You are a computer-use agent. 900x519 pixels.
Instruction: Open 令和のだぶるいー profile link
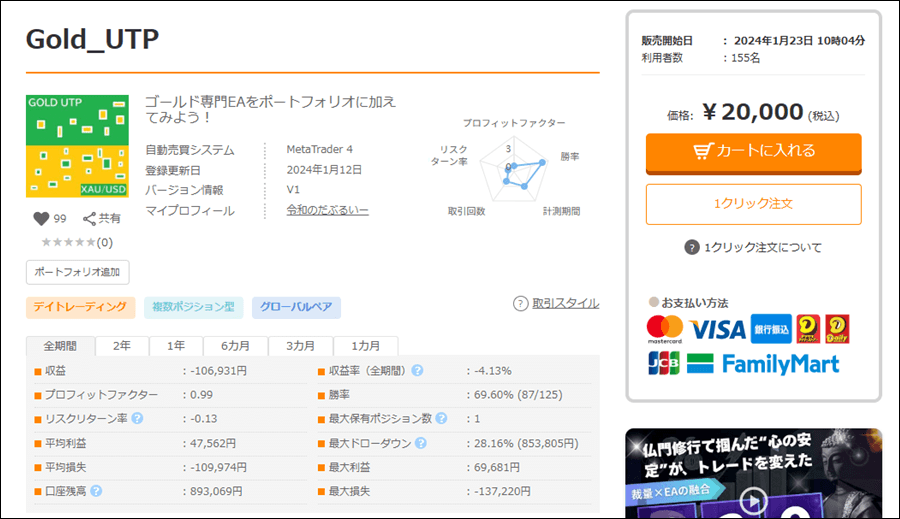pyautogui.click(x=328, y=210)
